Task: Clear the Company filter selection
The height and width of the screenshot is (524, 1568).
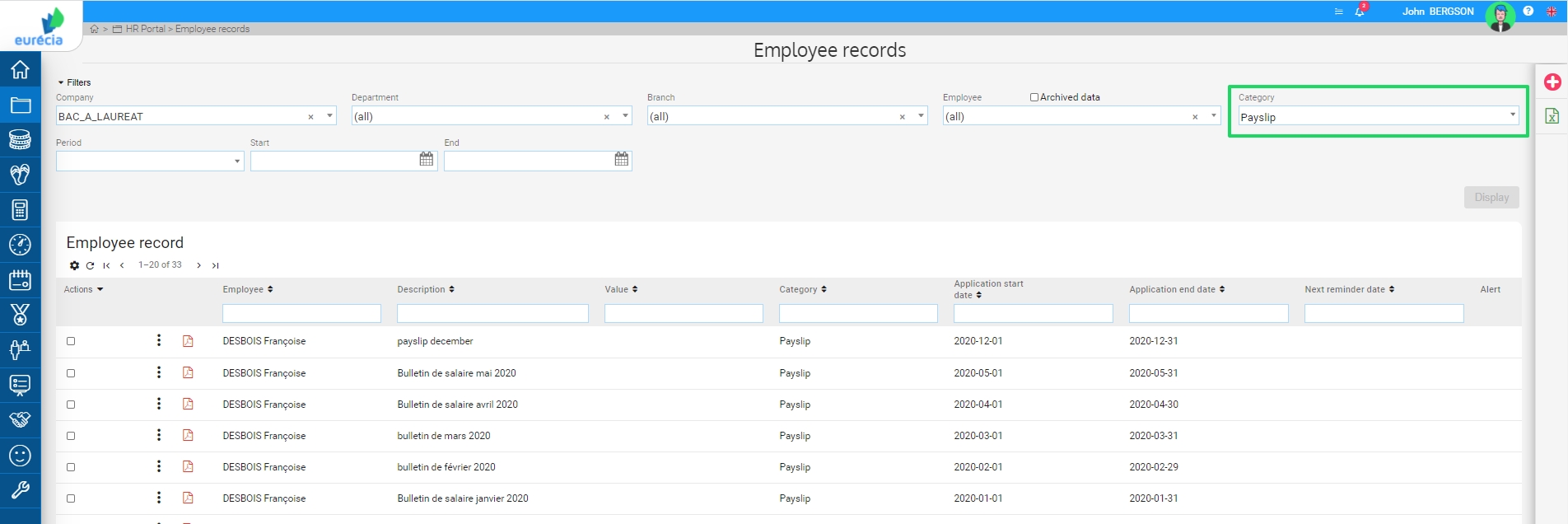Action: (310, 117)
